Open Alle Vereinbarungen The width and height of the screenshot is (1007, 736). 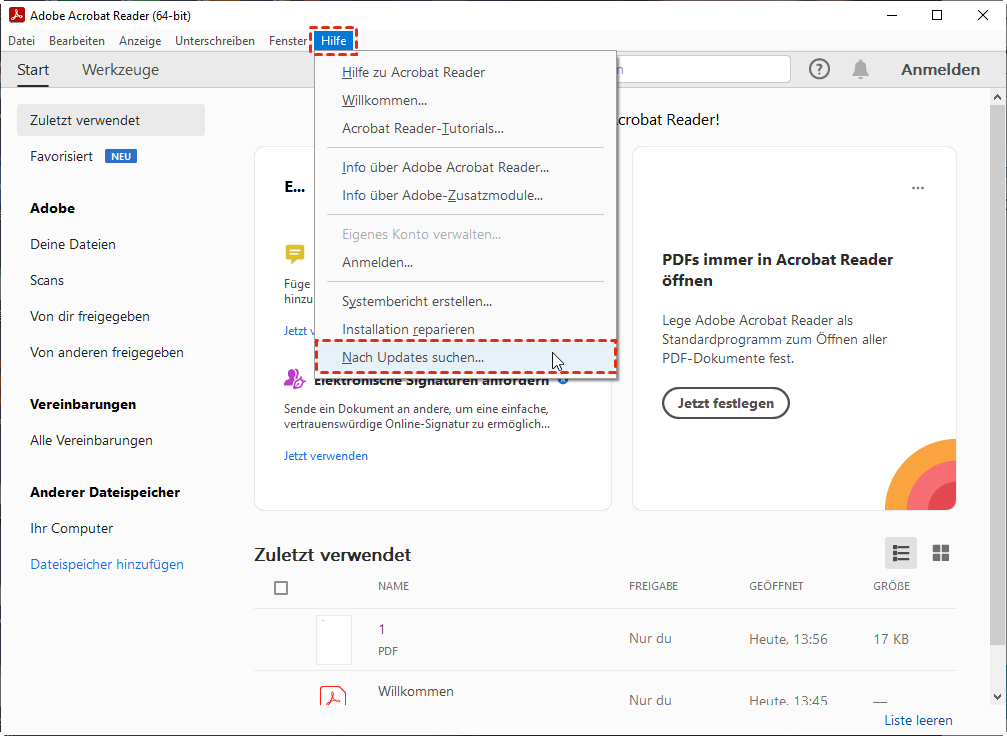point(91,441)
